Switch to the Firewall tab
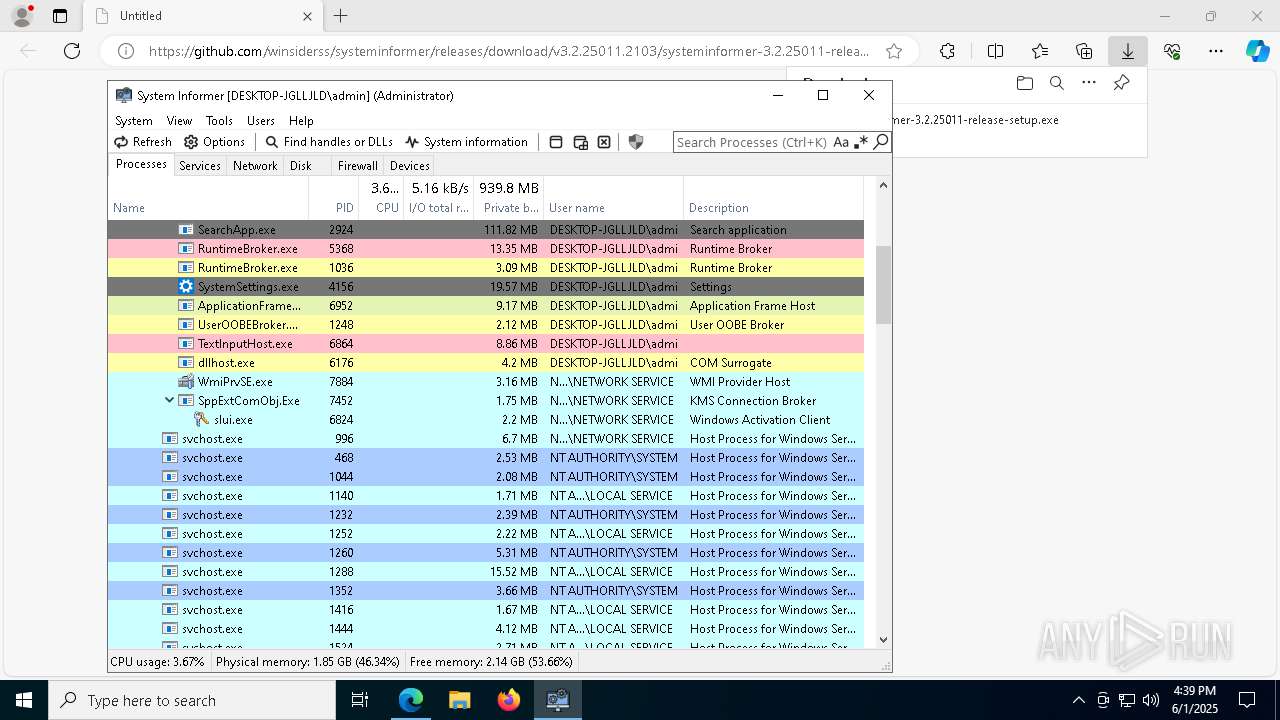The image size is (1280, 720). (357, 166)
